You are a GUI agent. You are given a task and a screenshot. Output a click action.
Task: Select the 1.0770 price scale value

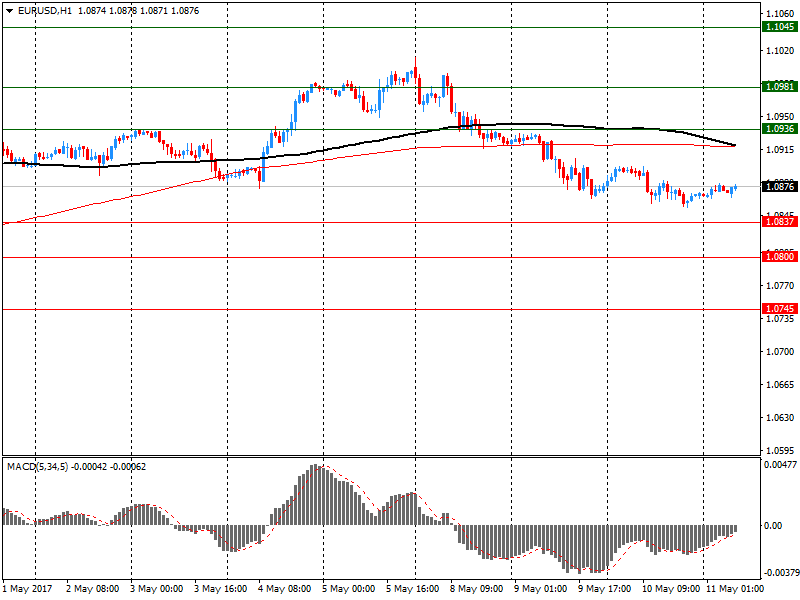[780, 286]
